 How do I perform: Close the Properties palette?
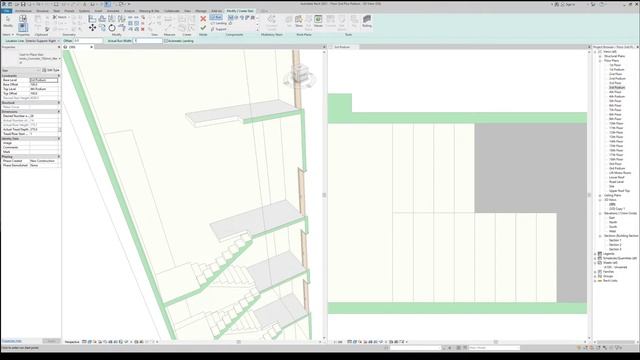tap(59, 47)
